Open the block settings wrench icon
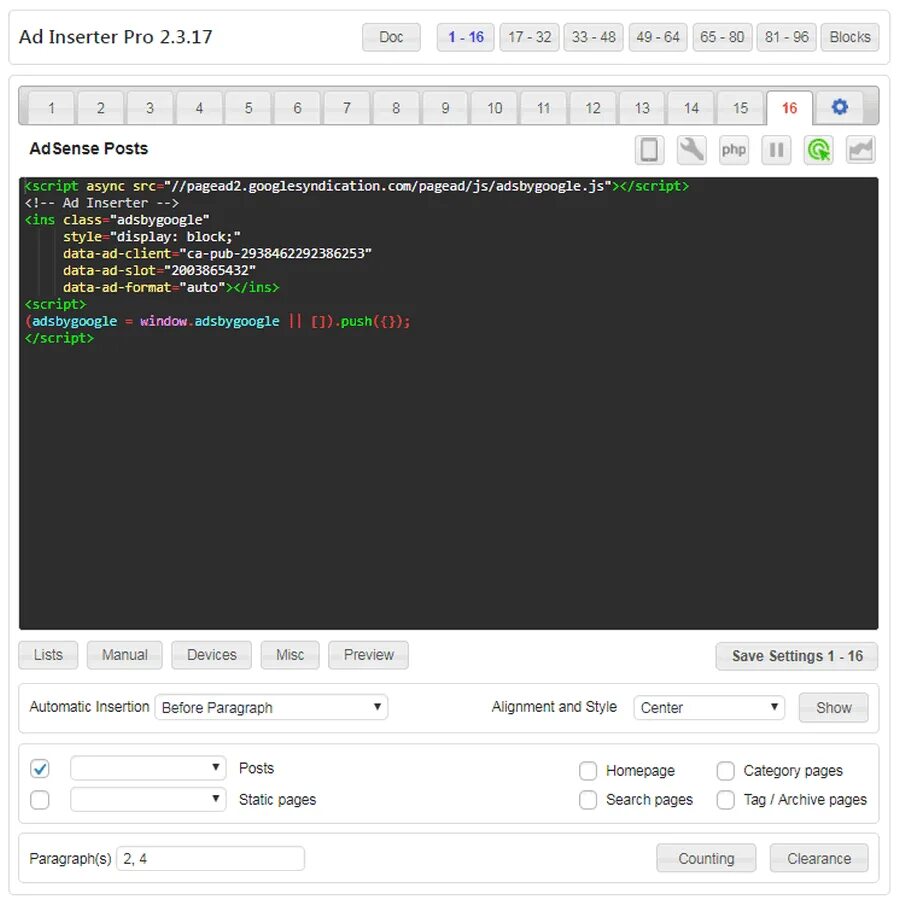Viewport: 900px width, 906px height. [692, 149]
